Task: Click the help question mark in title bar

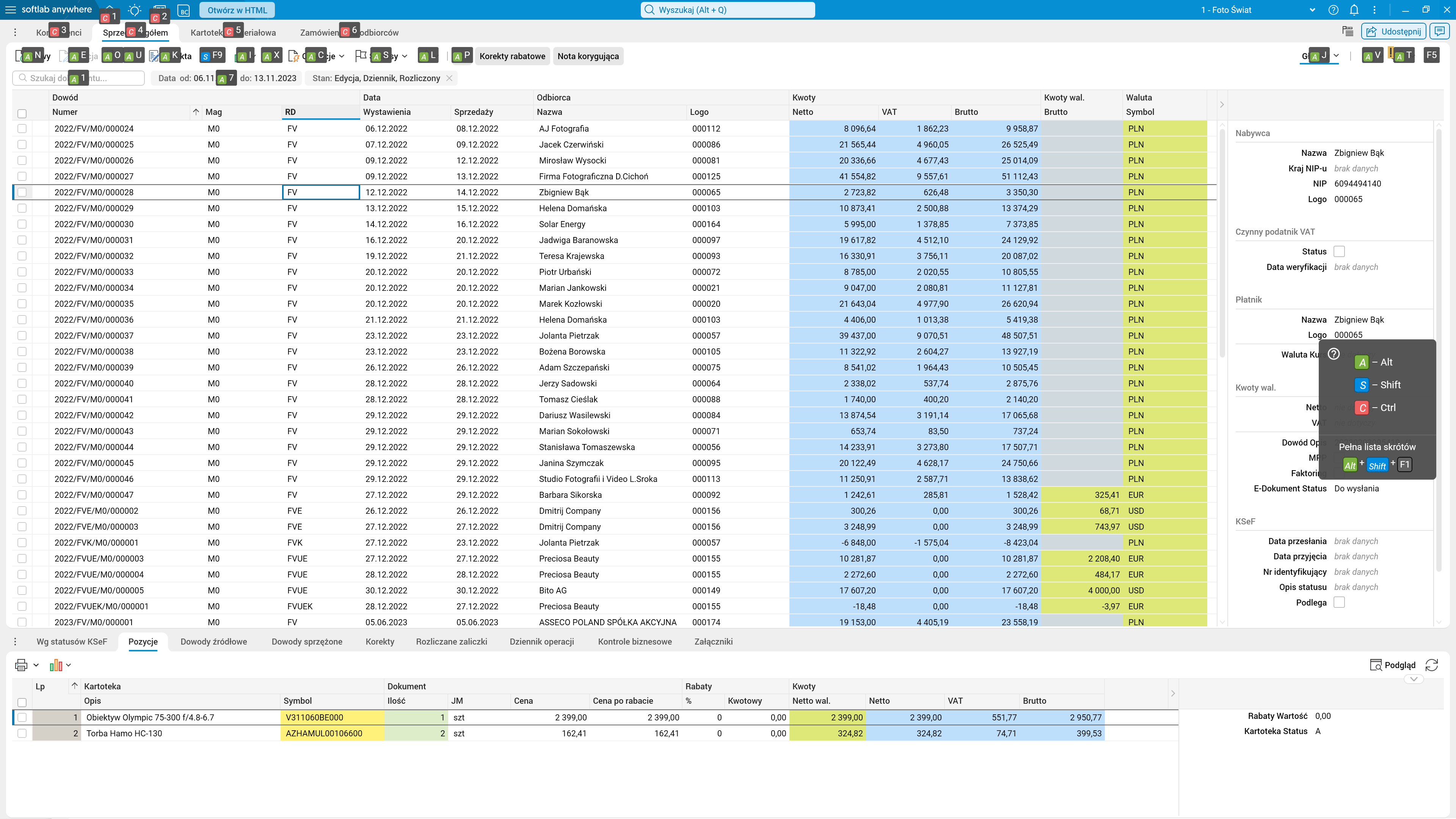Action: coord(1334,9)
